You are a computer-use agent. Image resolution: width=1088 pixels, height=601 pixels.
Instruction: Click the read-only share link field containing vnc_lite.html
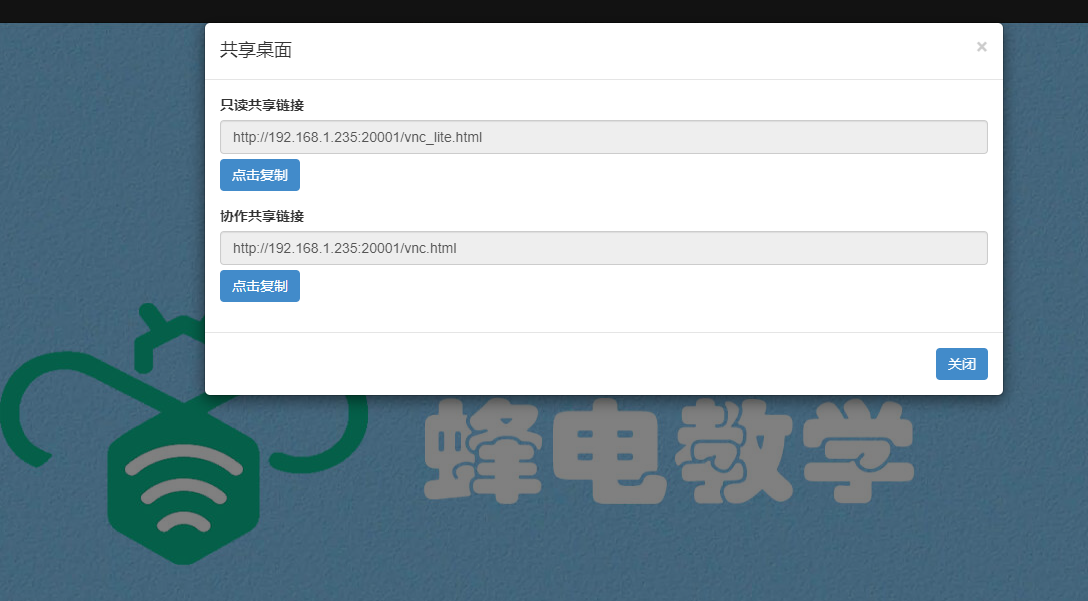pyautogui.click(x=604, y=137)
